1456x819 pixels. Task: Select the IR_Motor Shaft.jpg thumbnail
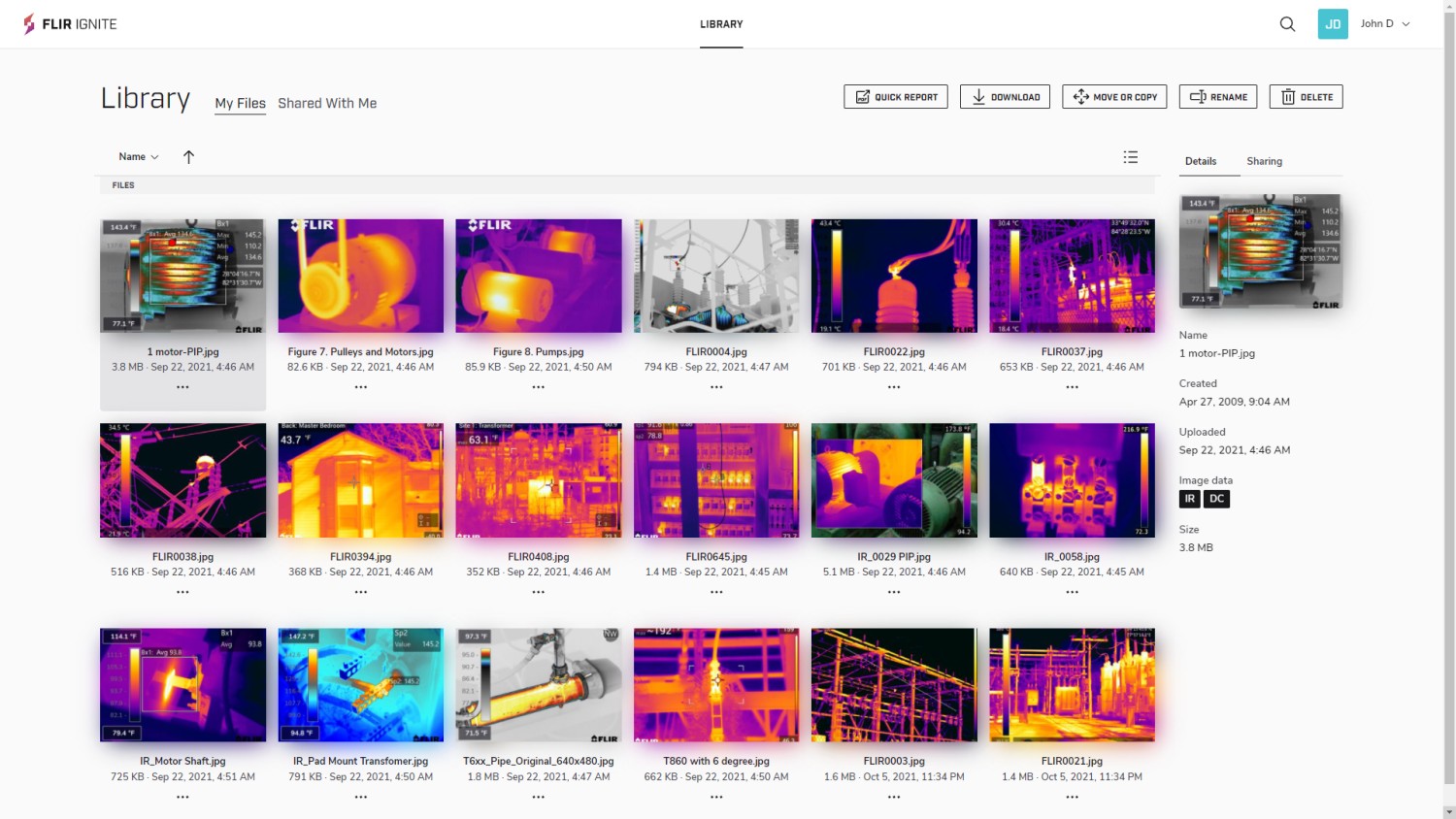click(x=182, y=685)
